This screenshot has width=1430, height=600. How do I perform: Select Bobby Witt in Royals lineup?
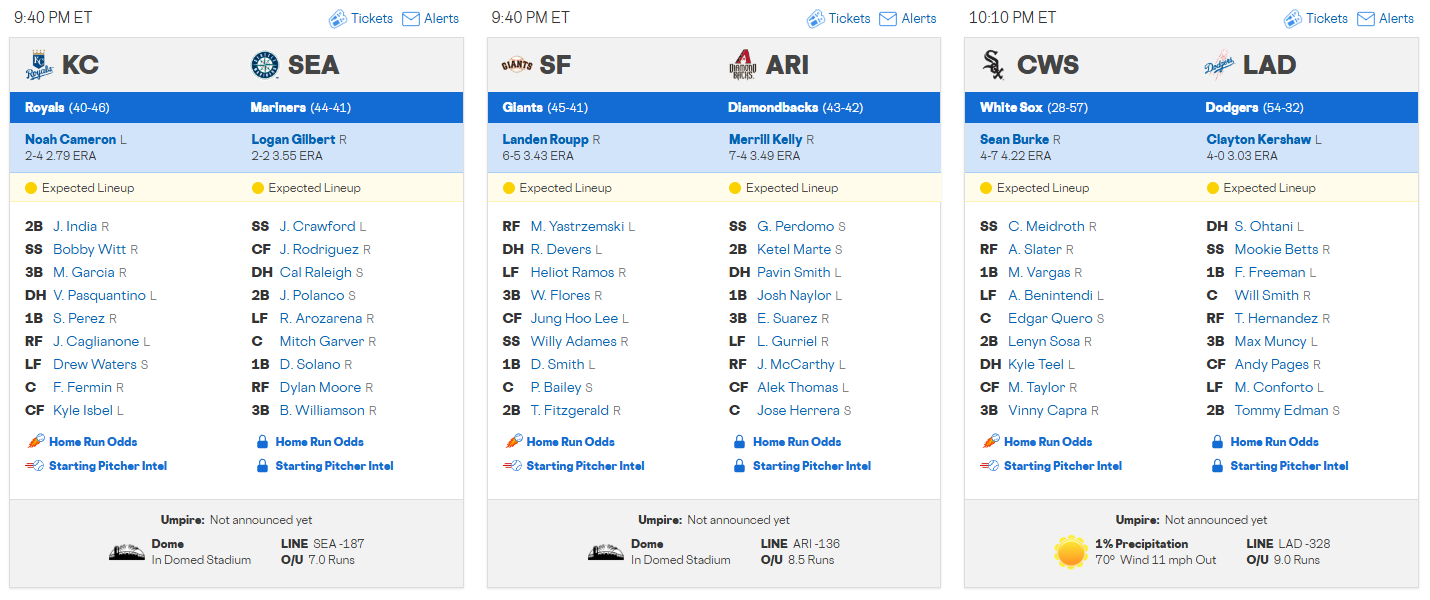90,249
